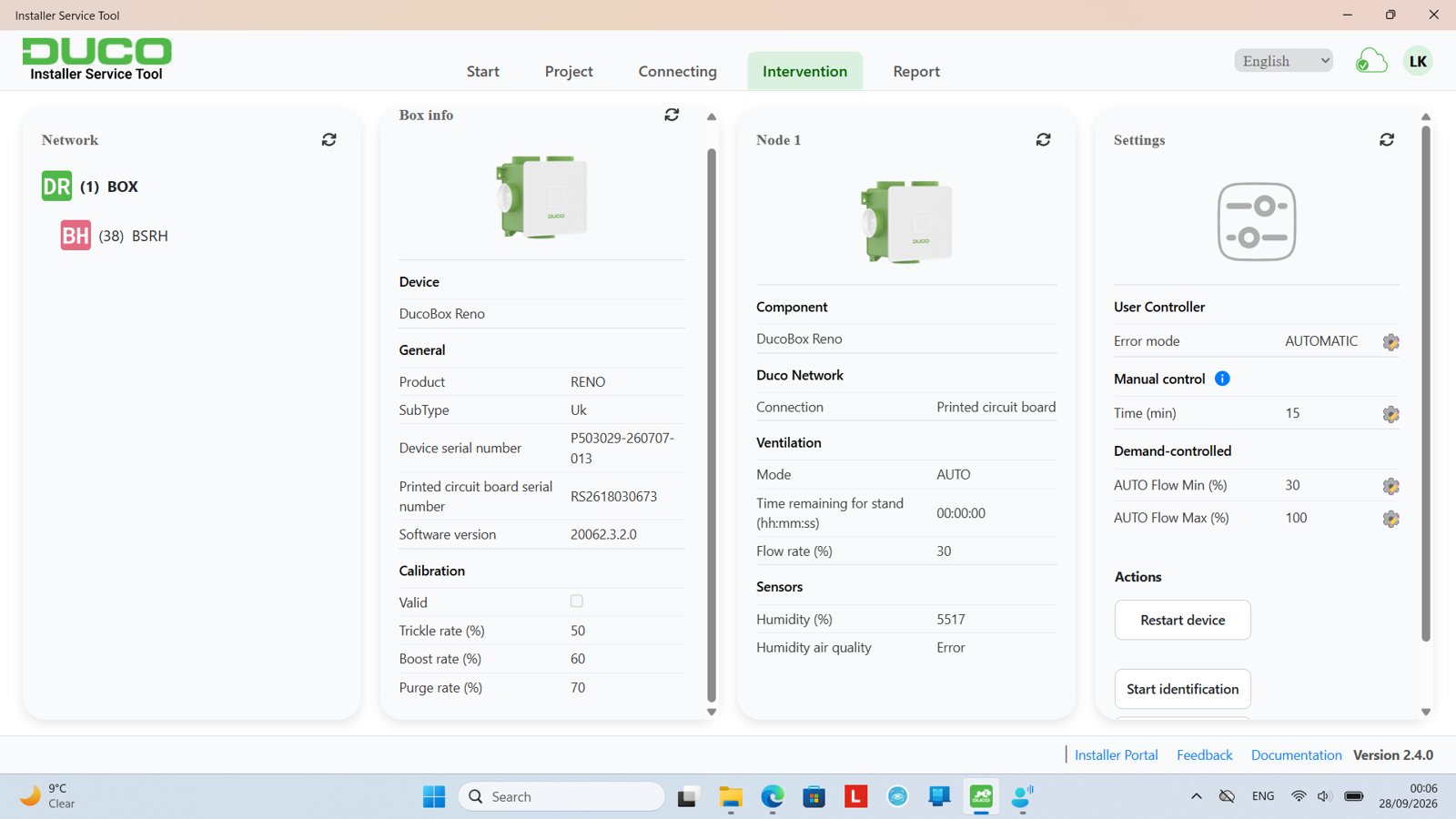The height and width of the screenshot is (819, 1456).
Task: Refresh the Network panel
Action: (x=329, y=140)
